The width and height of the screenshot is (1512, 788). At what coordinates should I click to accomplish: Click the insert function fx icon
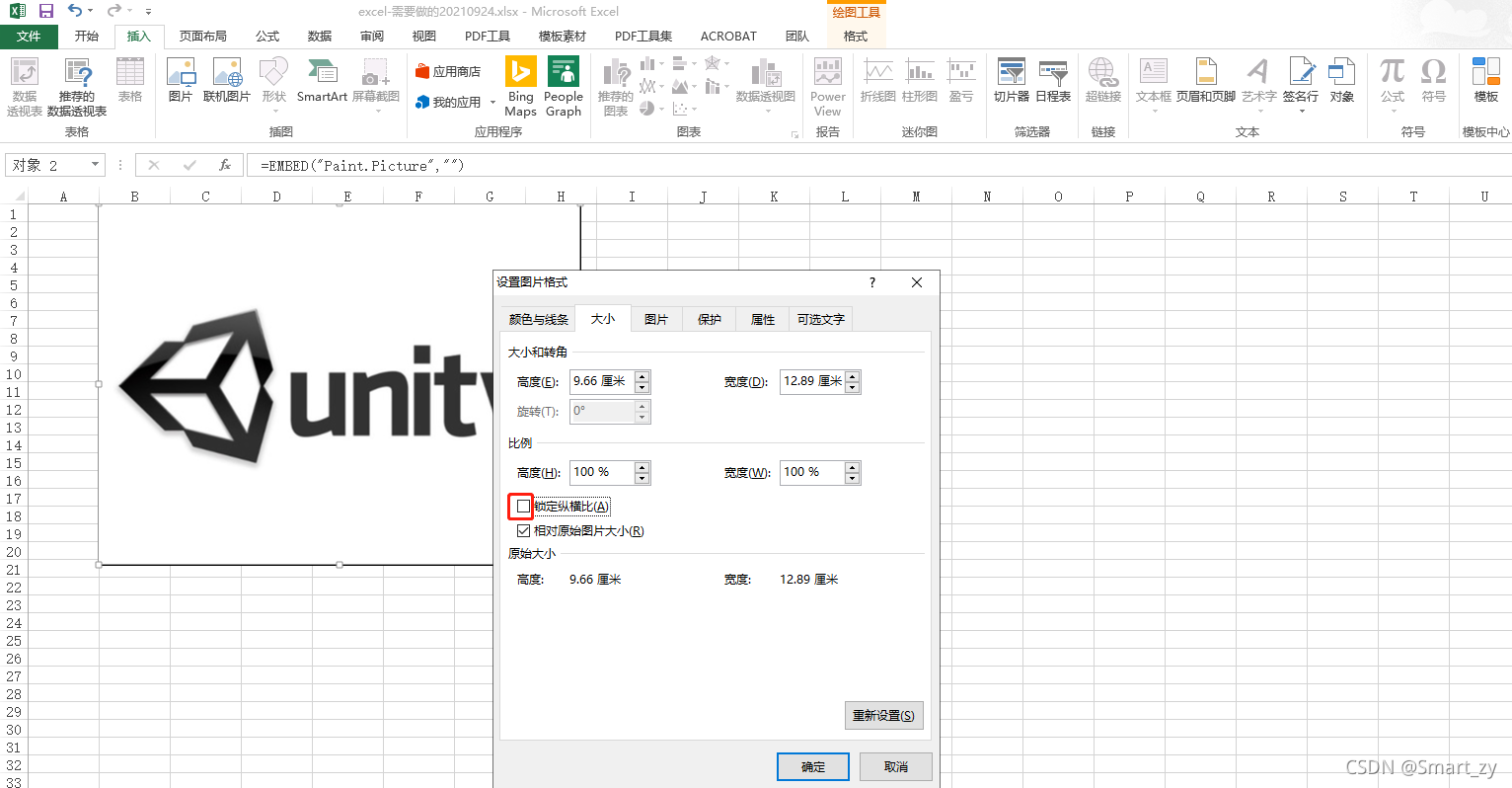click(225, 165)
